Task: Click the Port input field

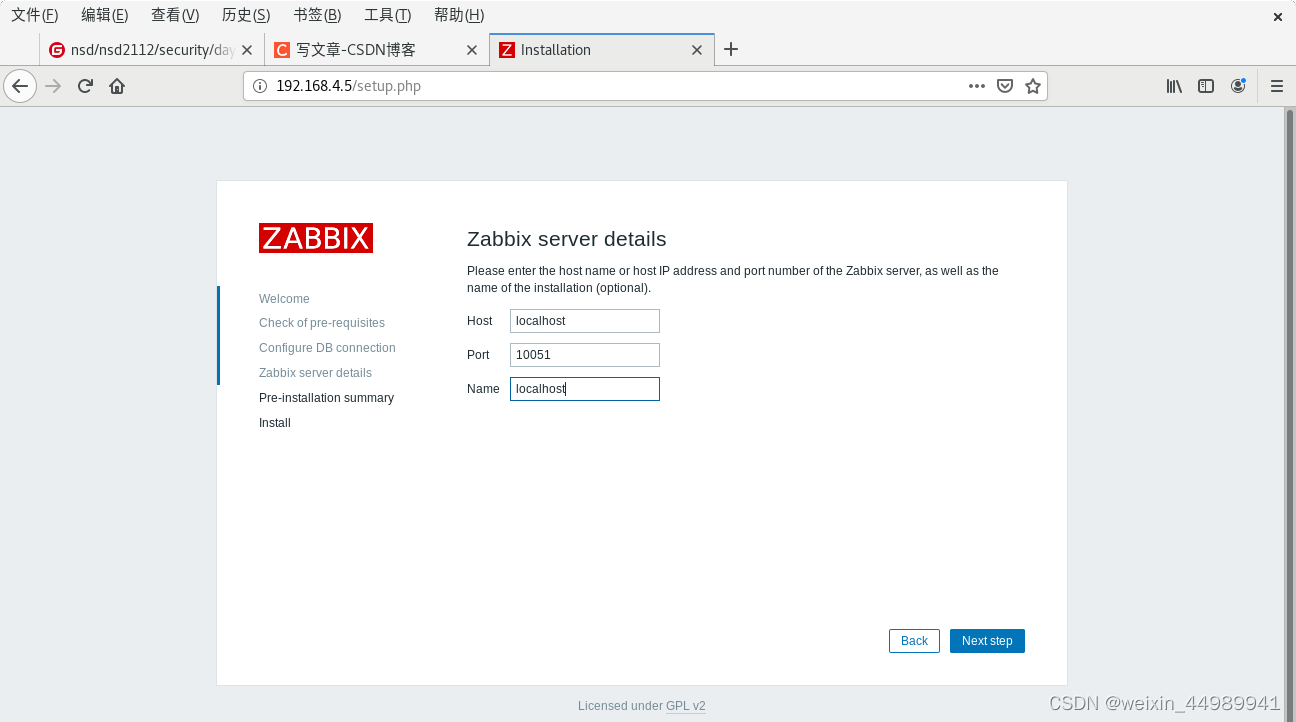Action: (585, 355)
